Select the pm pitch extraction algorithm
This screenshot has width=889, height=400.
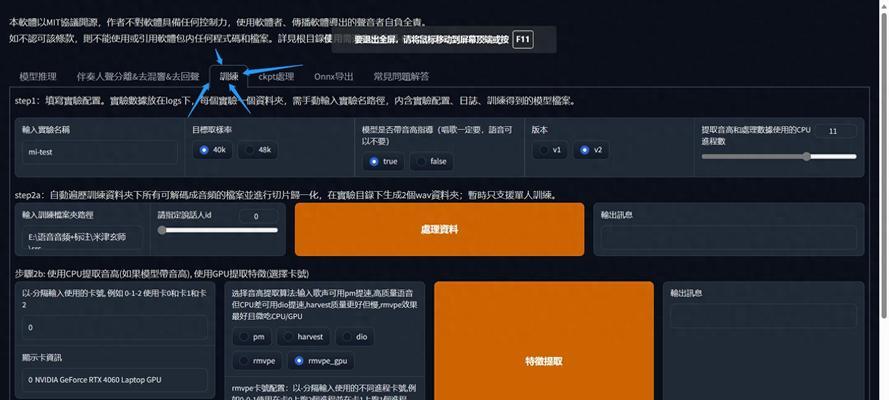[x=252, y=337]
